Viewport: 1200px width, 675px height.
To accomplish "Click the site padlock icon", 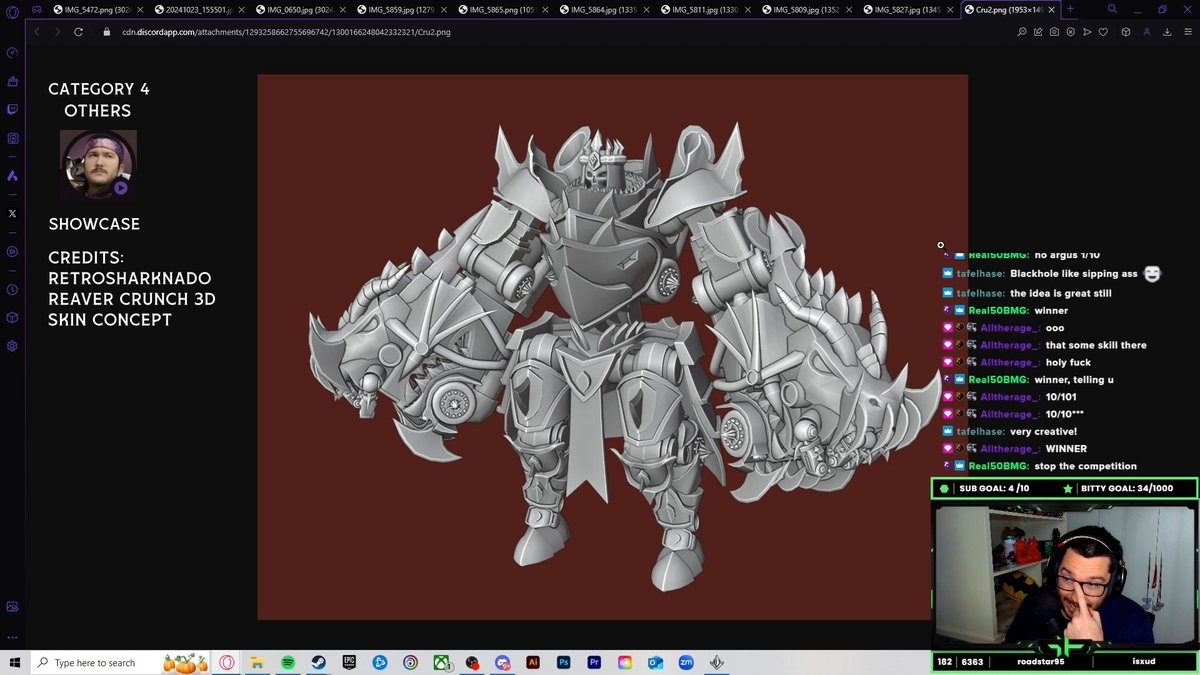I will tap(107, 31).
